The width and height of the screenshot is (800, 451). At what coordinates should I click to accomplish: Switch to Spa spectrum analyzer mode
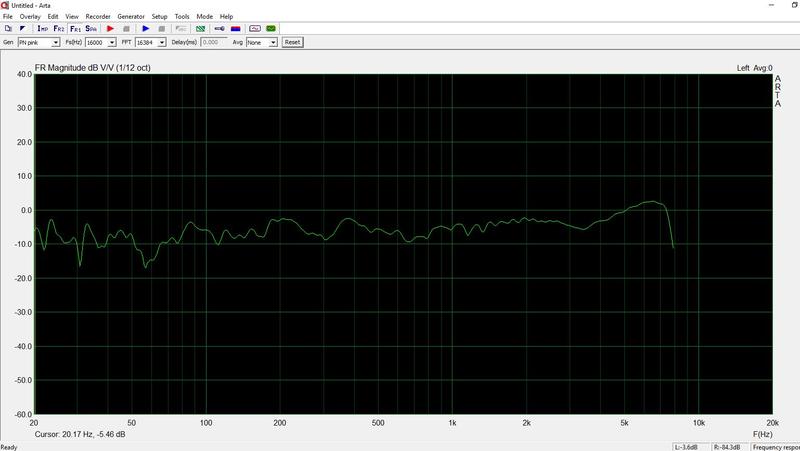[x=91, y=29]
